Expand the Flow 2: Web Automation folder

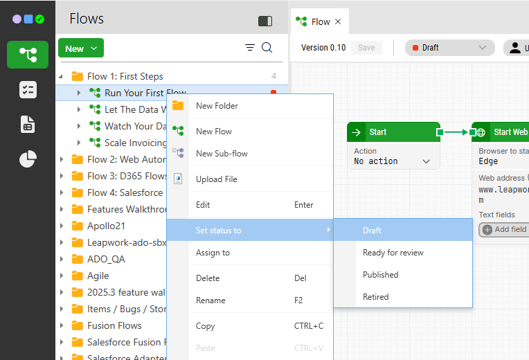pyautogui.click(x=61, y=159)
